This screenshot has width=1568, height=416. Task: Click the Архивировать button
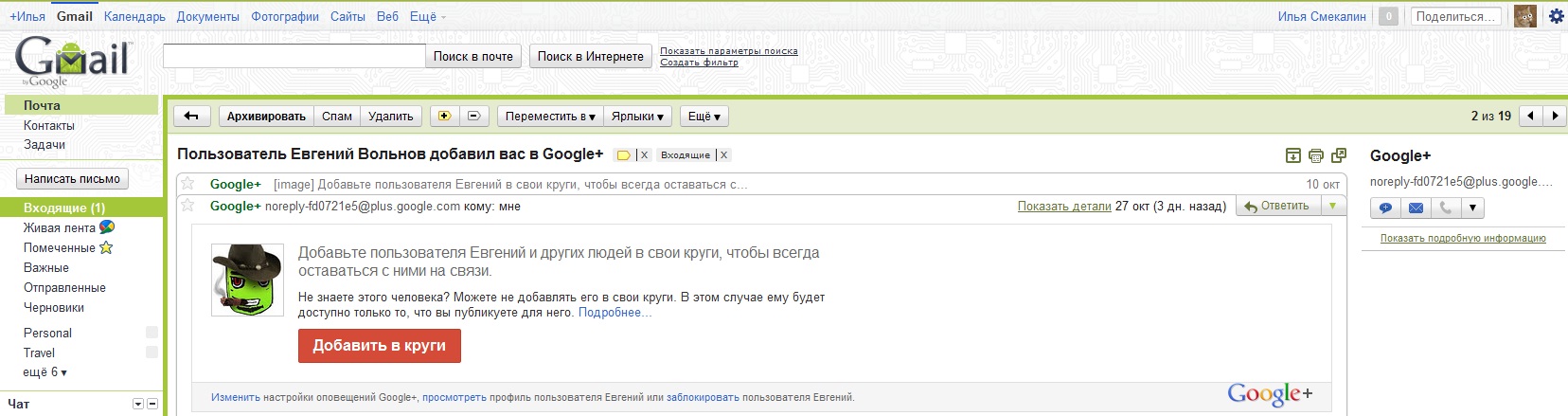pos(266,116)
